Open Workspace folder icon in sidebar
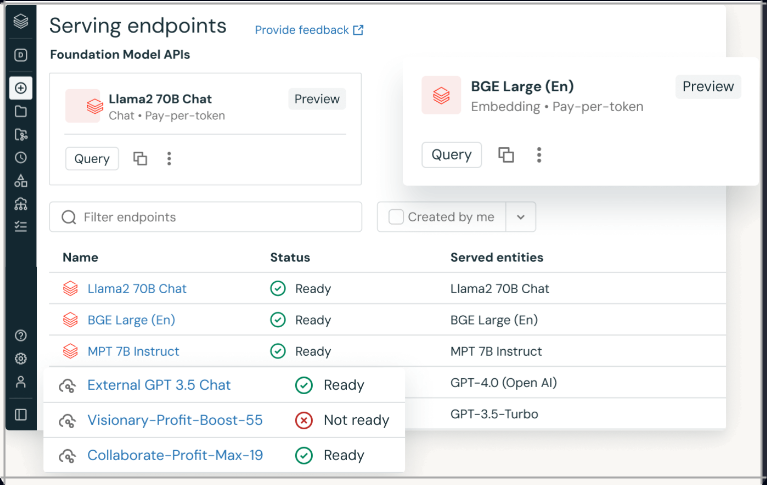 click(21, 111)
